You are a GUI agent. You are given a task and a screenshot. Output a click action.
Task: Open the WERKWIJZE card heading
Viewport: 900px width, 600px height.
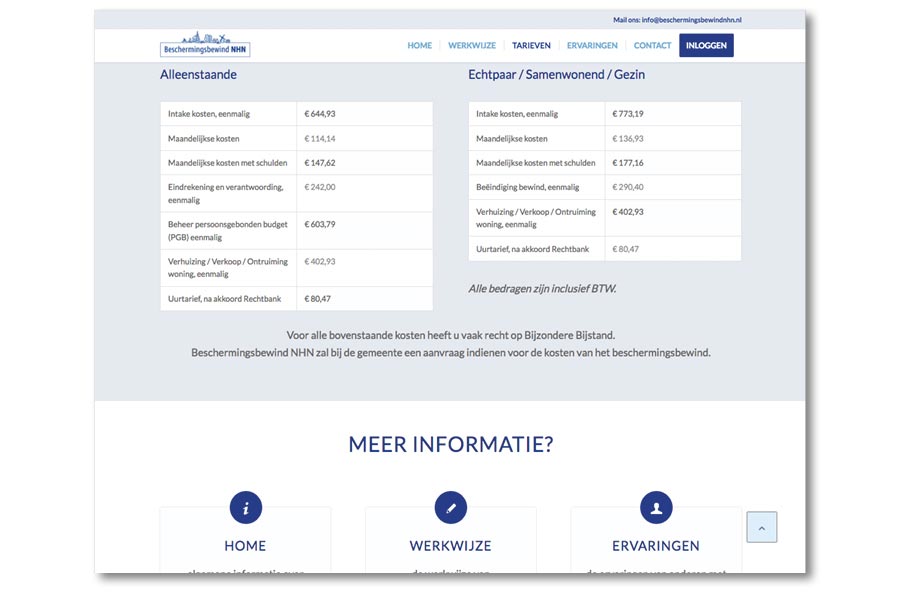tap(450, 546)
